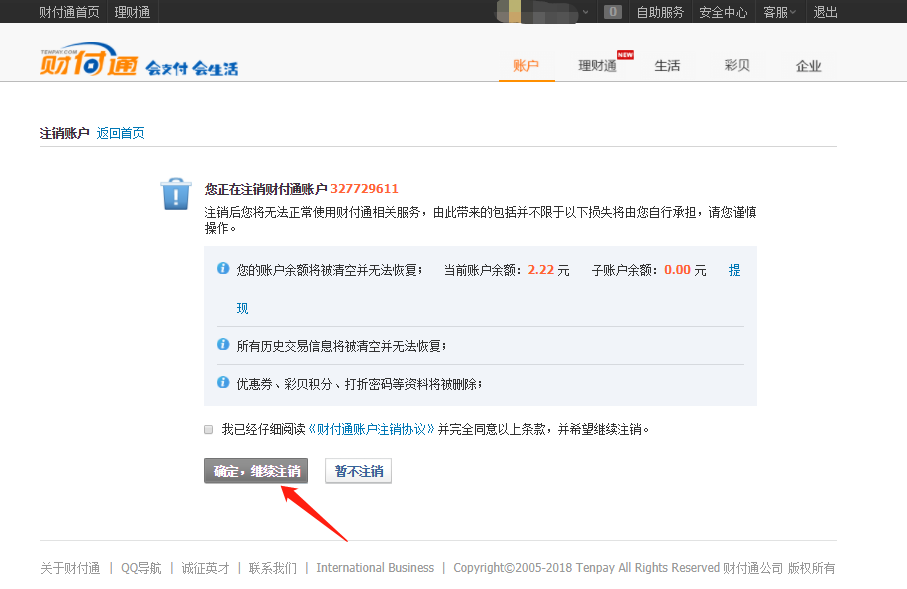The height and width of the screenshot is (589, 907).
Task: Open the 企业 tab
Action: tap(809, 65)
